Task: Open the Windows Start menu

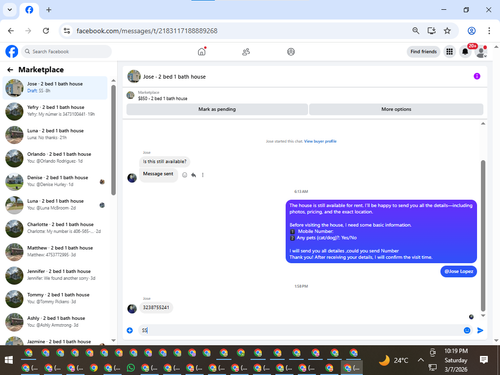Action: [x=9, y=360]
